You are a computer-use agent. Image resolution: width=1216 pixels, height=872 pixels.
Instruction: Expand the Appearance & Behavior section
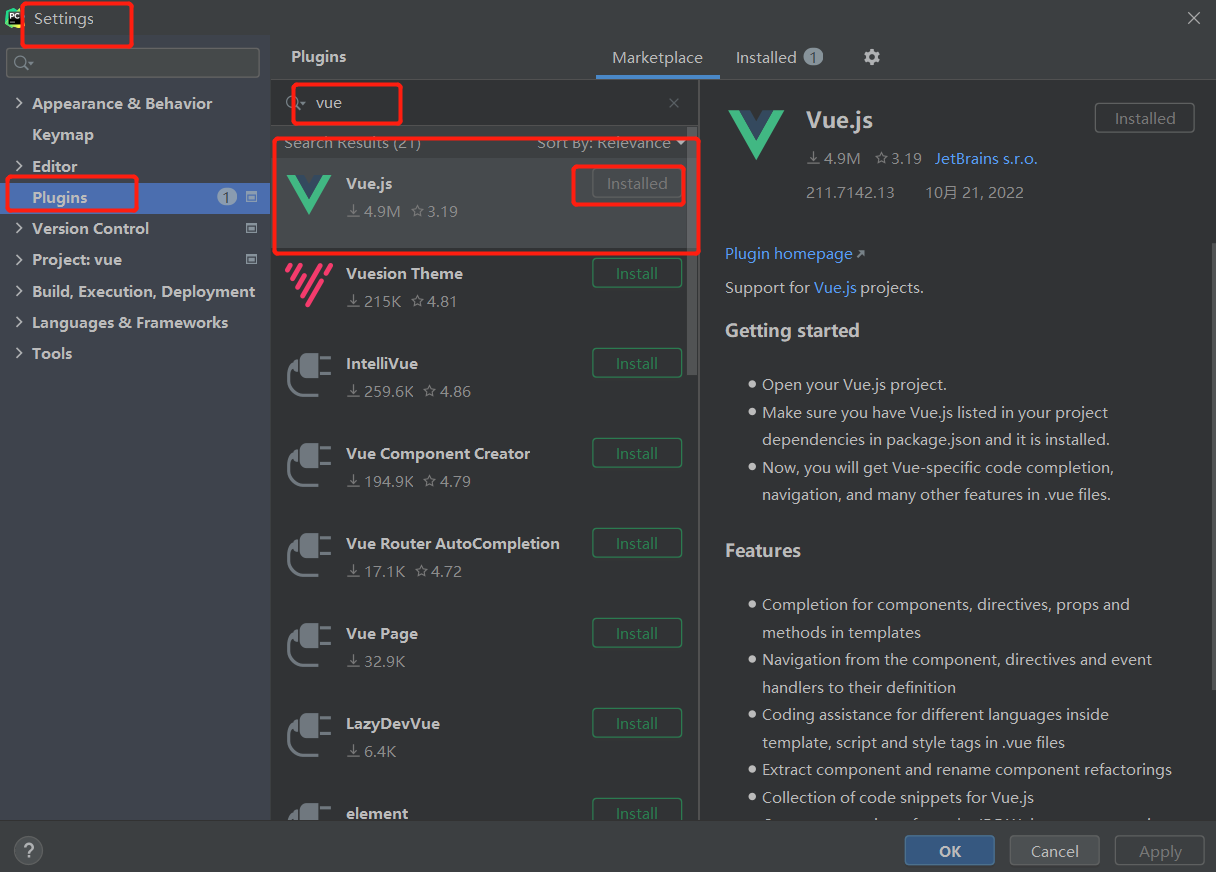tap(19, 103)
